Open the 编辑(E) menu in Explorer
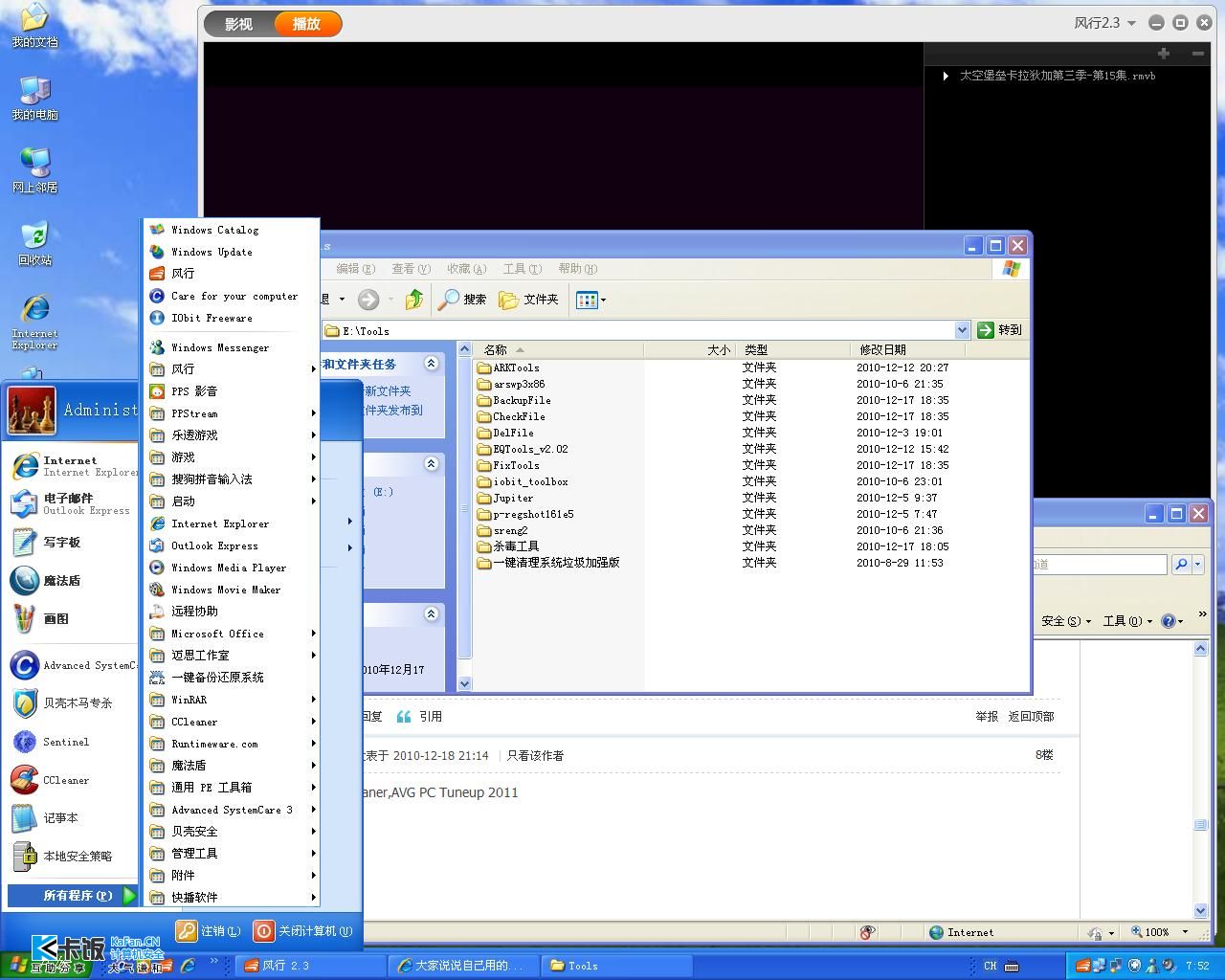 (355, 269)
